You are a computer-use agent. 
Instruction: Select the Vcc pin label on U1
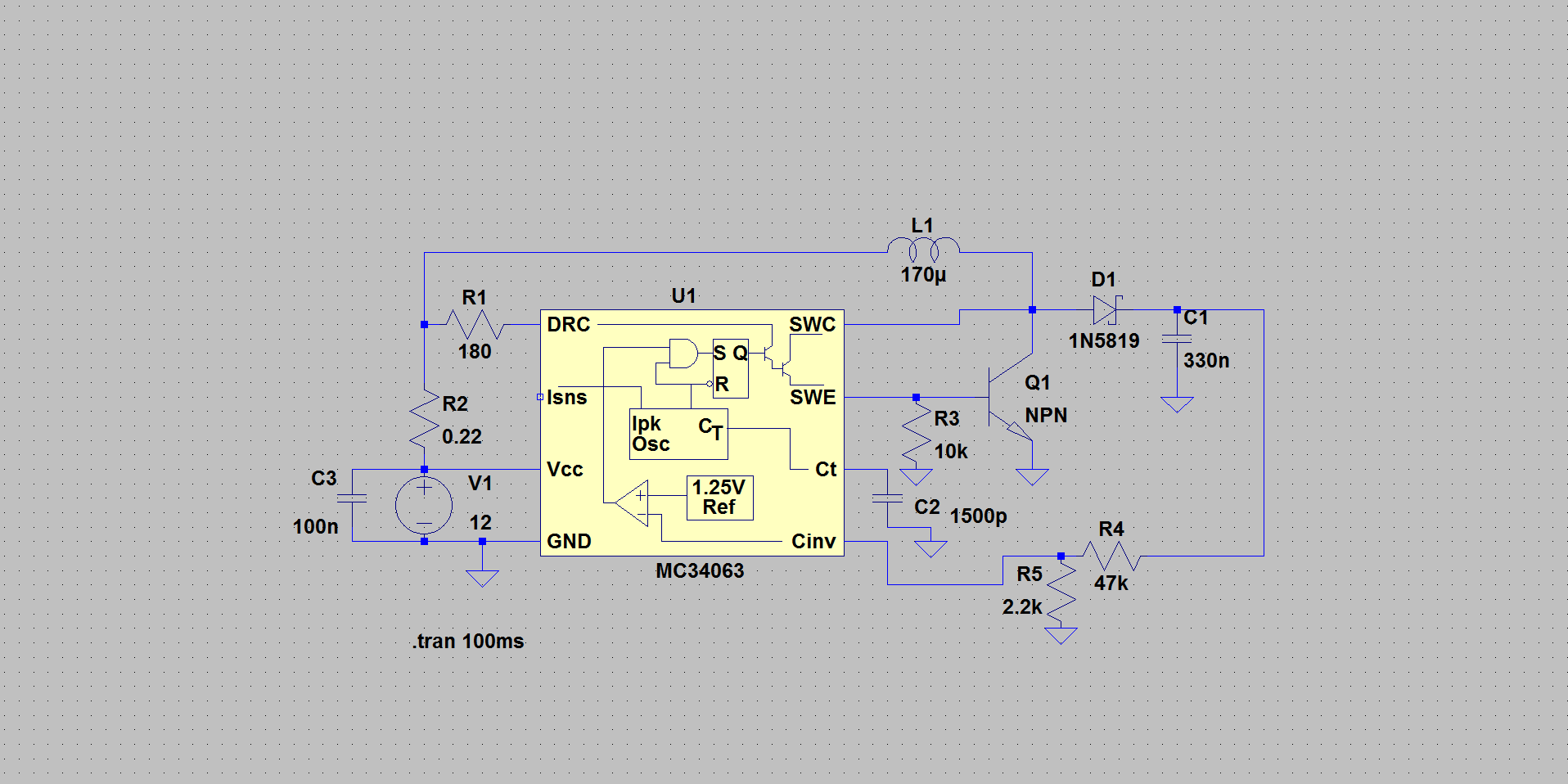565,470
